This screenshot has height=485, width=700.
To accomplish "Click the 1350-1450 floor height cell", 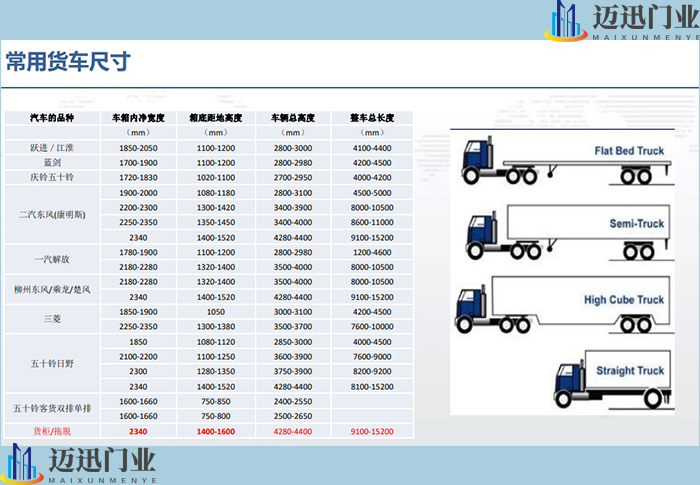I will tap(216, 222).
